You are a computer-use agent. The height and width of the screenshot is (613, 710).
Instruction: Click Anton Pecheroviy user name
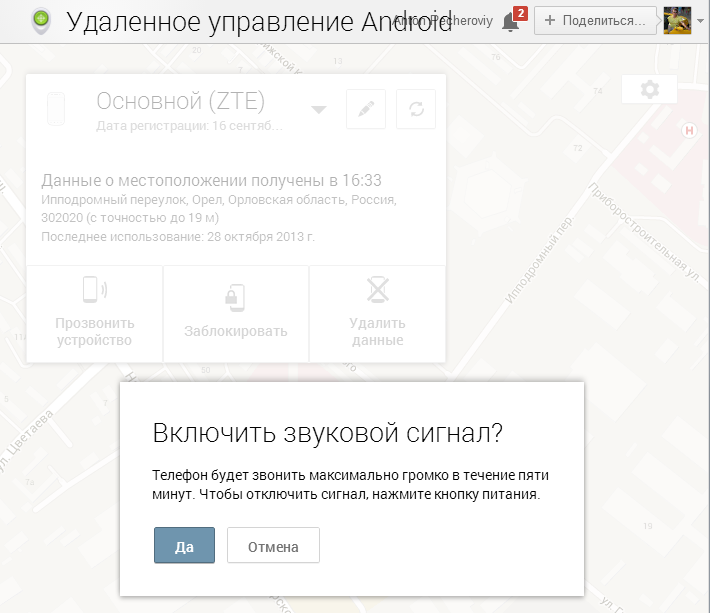(x=443, y=21)
